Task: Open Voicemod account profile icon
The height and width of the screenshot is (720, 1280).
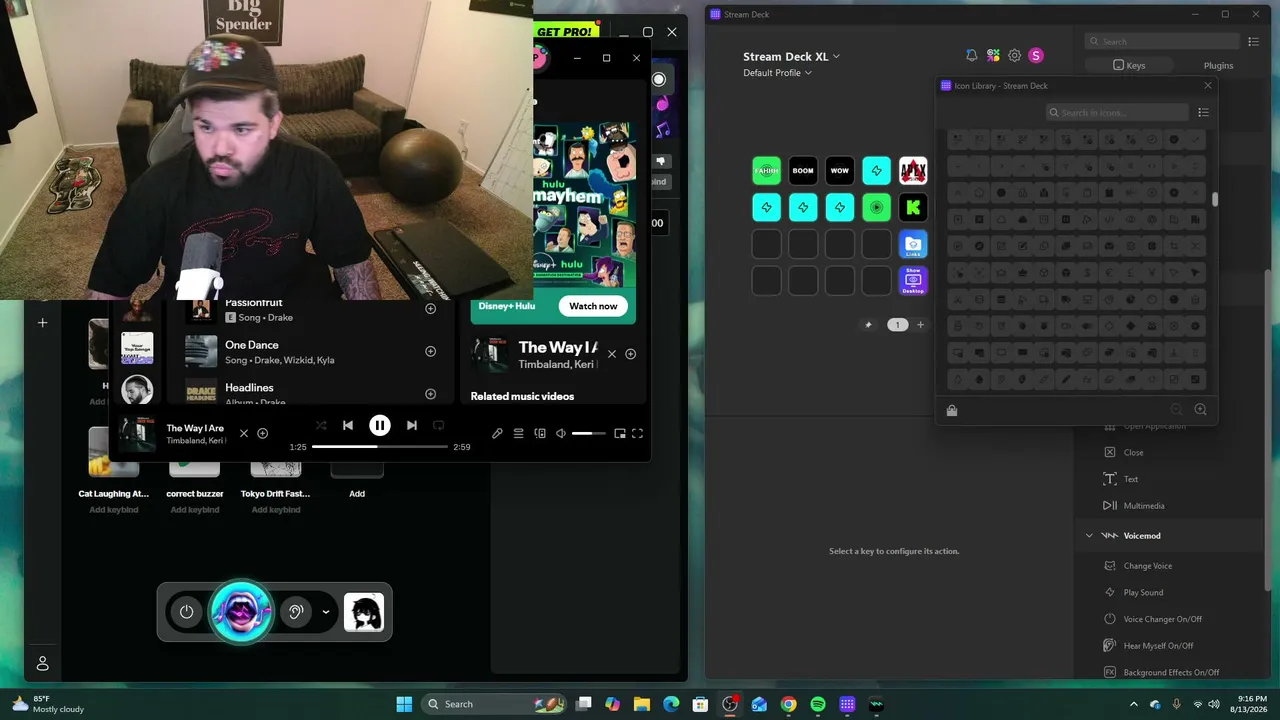Action: [43, 664]
